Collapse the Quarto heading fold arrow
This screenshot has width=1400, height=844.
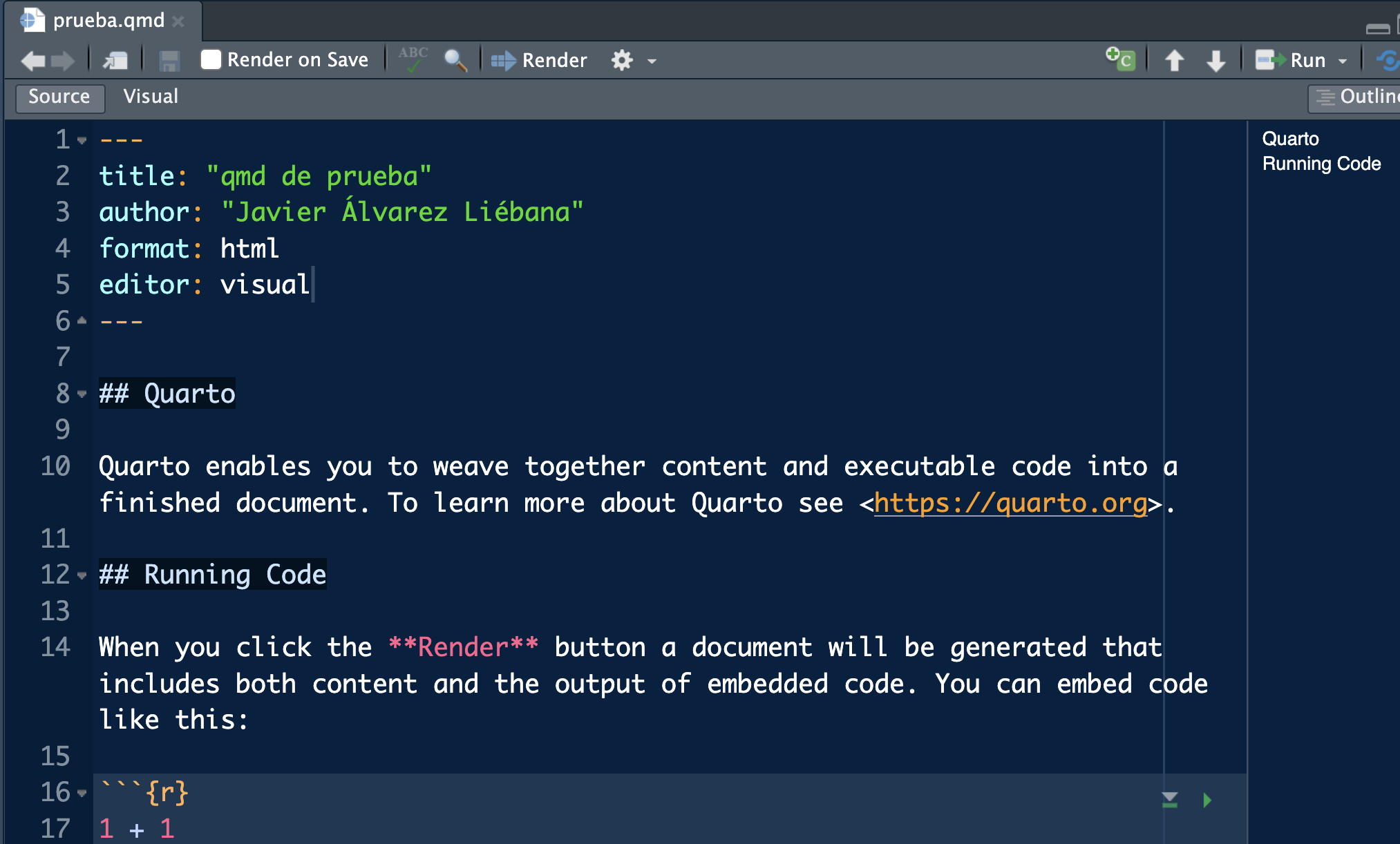82,394
